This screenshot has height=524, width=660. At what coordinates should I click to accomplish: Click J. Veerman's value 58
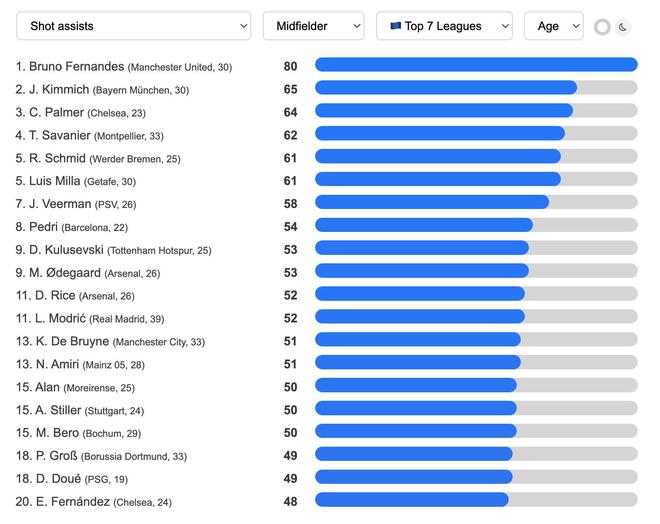click(x=290, y=204)
